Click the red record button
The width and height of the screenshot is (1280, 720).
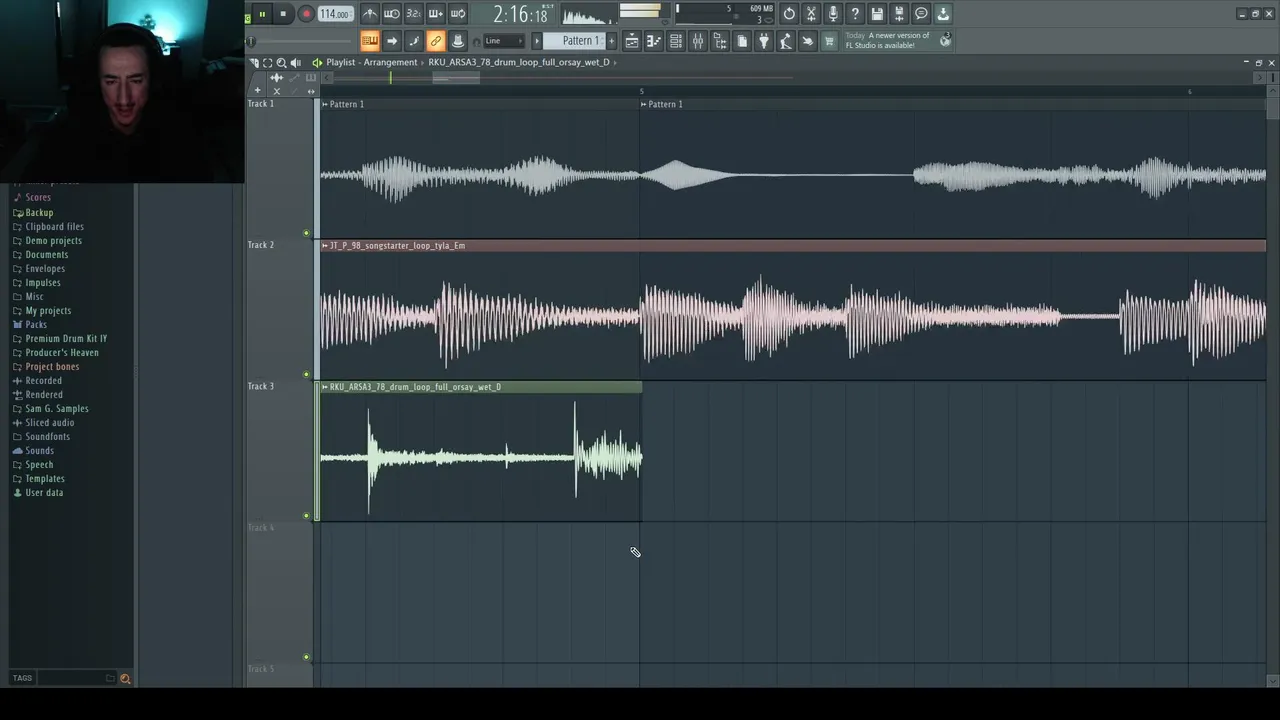click(306, 14)
